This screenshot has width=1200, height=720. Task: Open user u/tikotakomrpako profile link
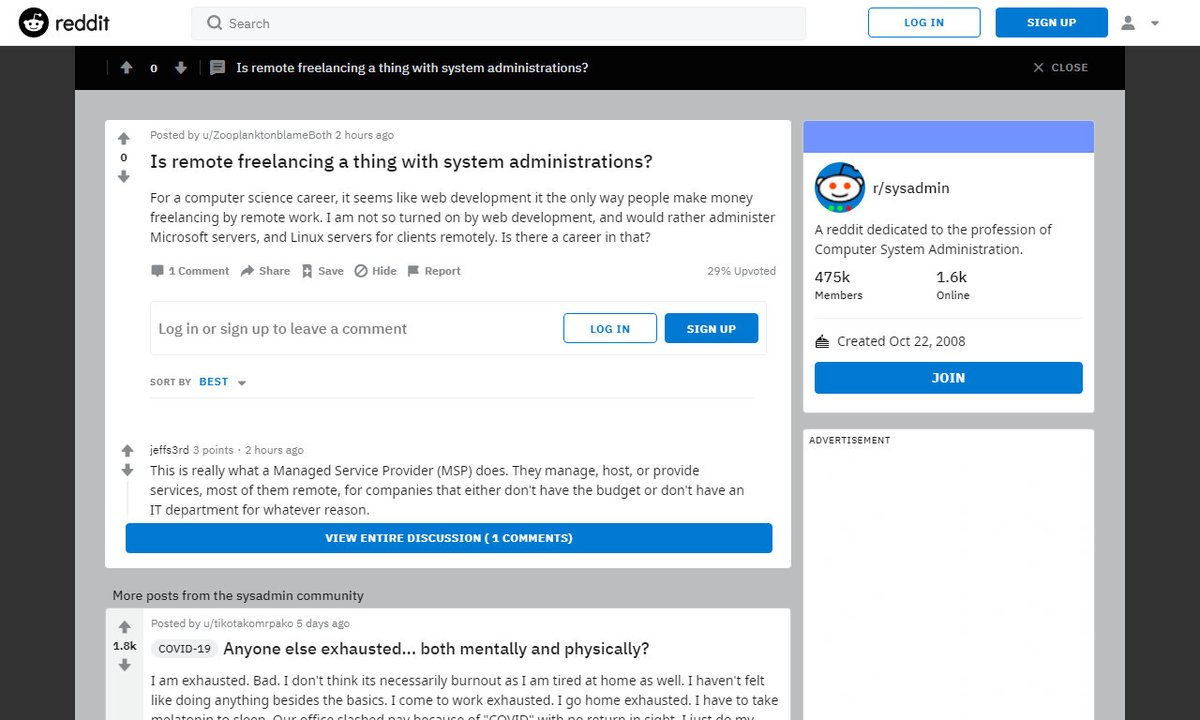[247, 623]
